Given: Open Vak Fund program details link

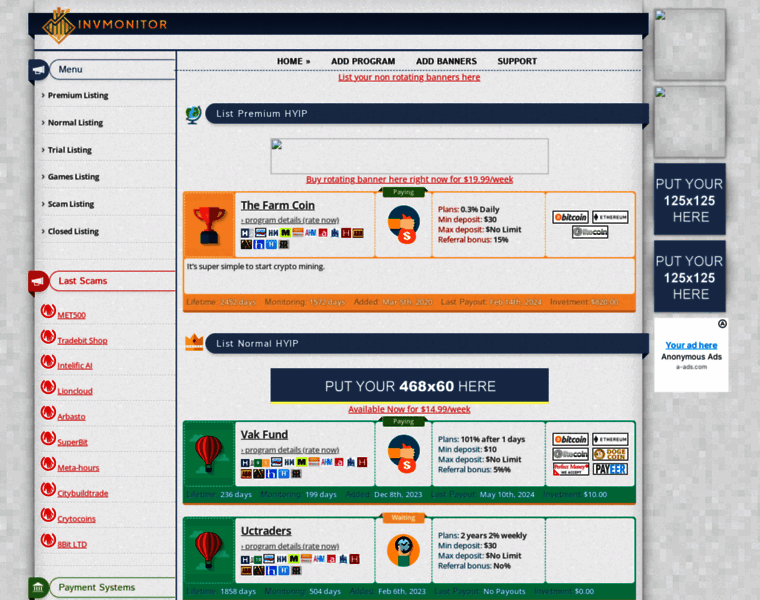Looking at the screenshot, I should click(x=290, y=450).
